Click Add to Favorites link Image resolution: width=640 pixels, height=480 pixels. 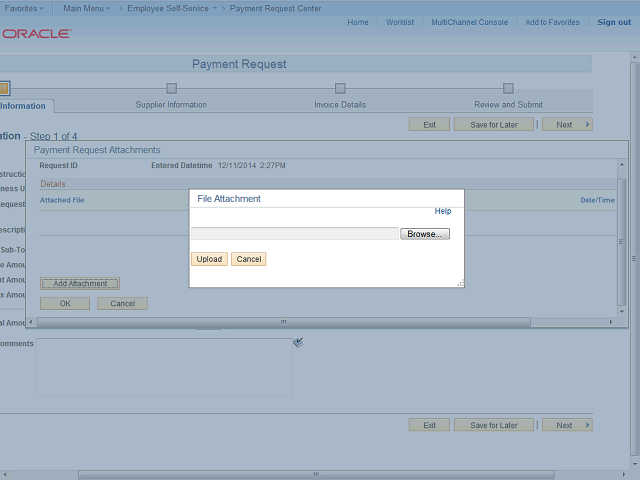pos(552,22)
